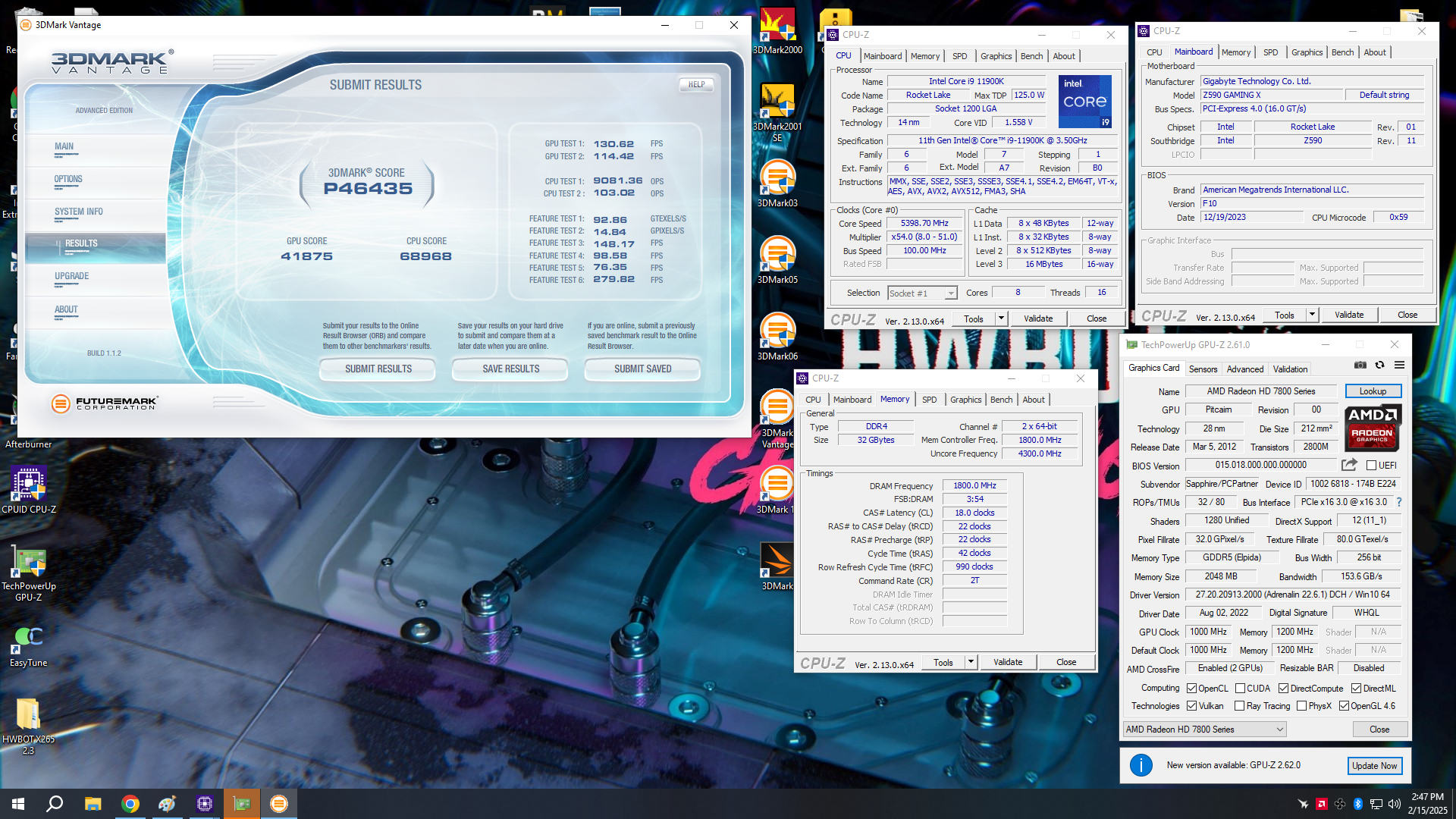Screen dimensions: 1456x819
Task: Open taskbar search icon
Action: point(55,804)
